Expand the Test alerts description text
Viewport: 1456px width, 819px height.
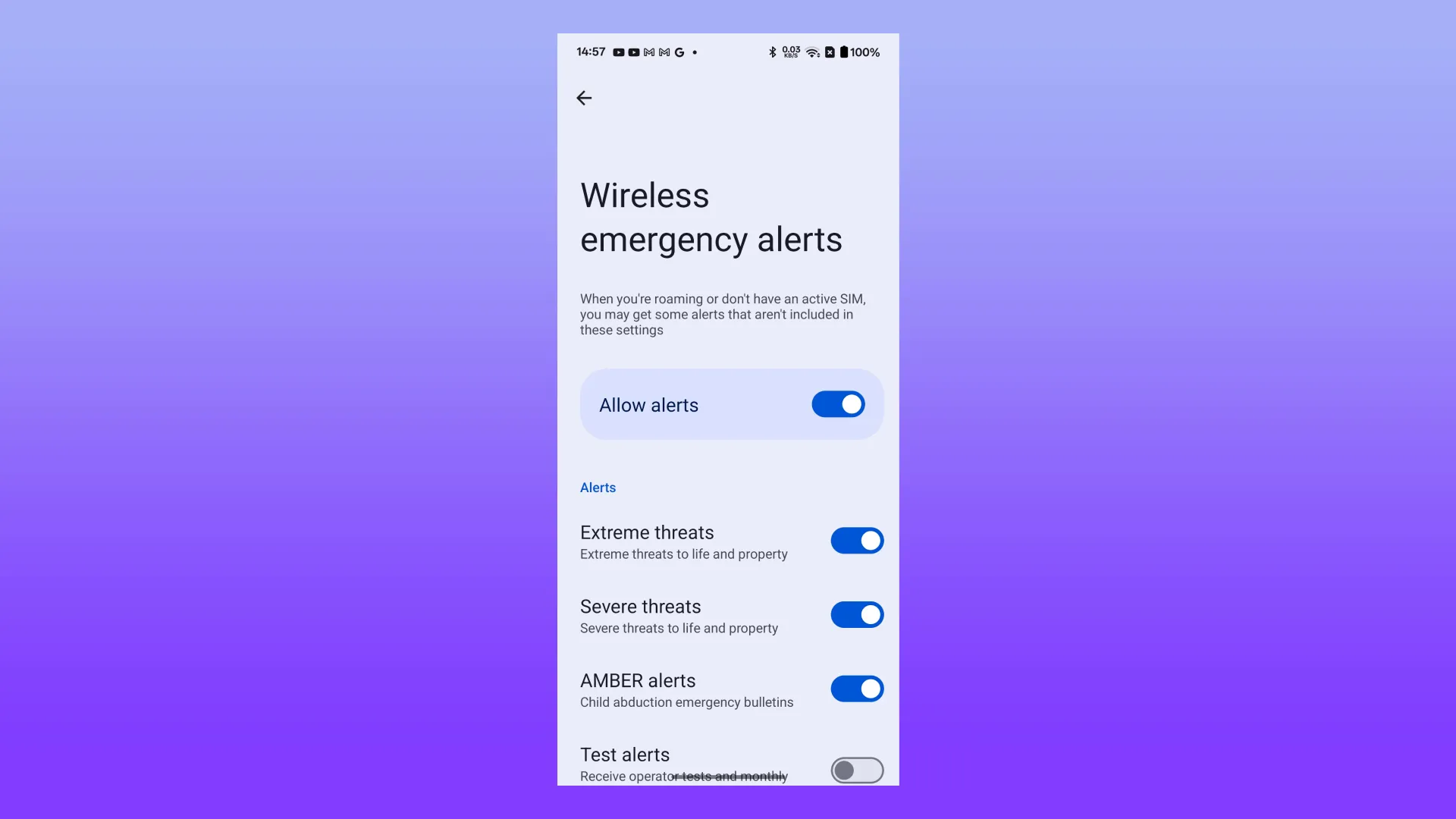click(684, 776)
